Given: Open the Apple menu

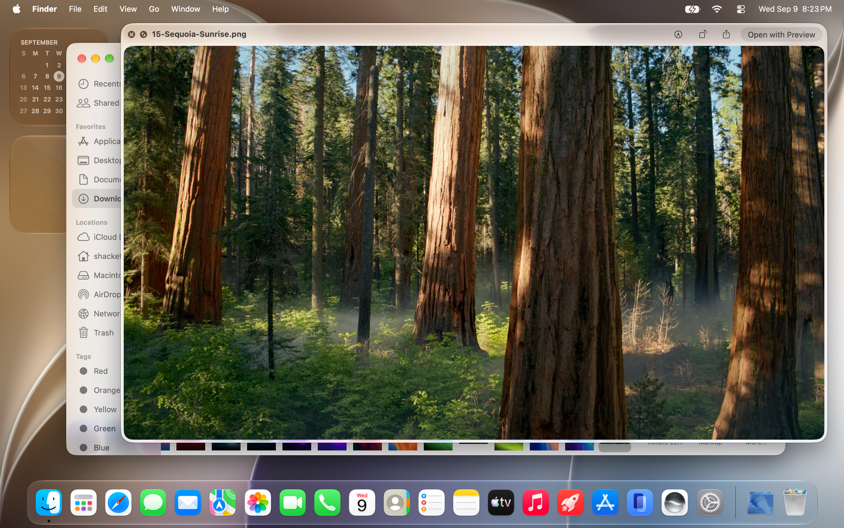Looking at the screenshot, I should click(16, 9).
